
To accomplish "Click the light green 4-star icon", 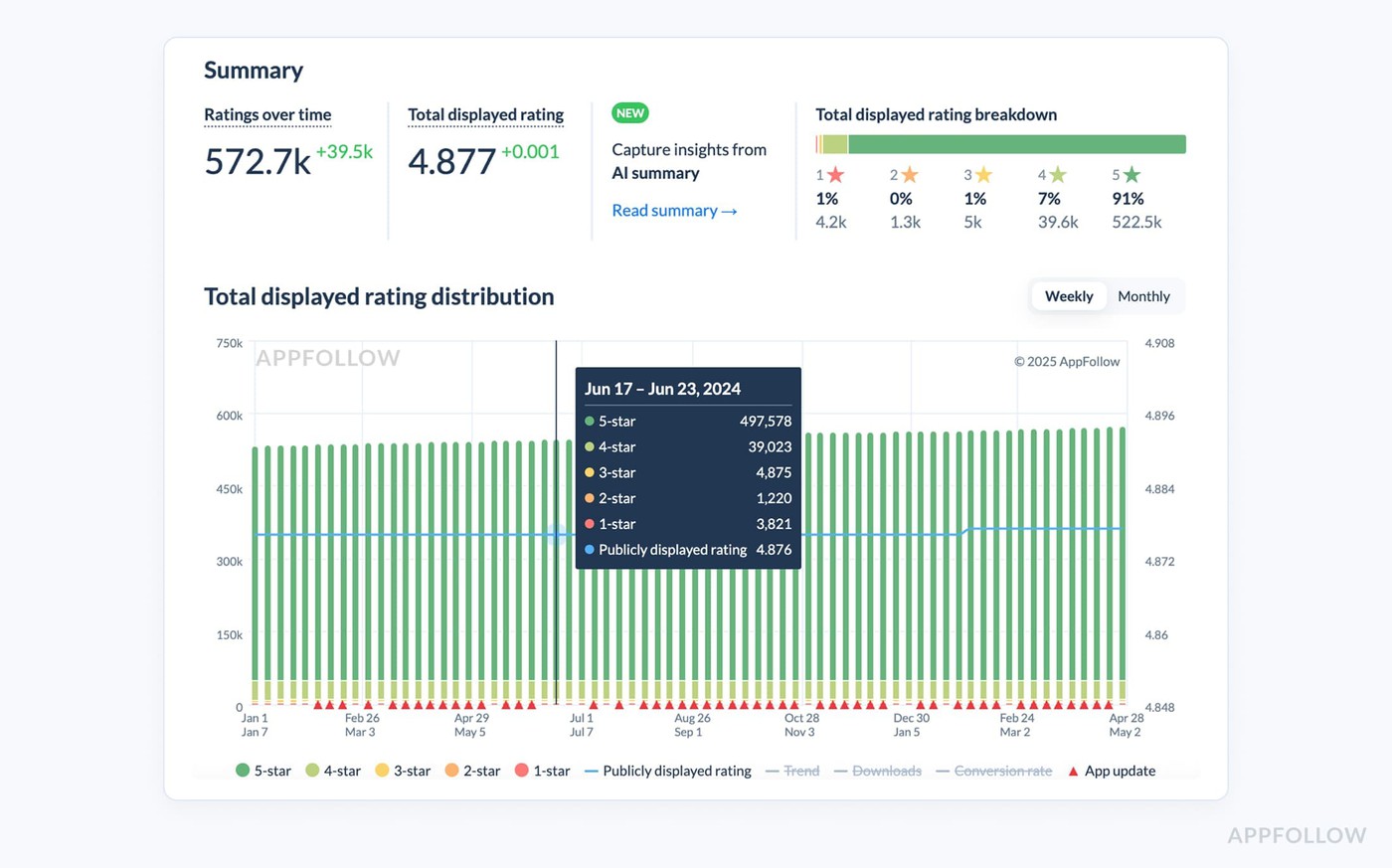I will tap(1058, 175).
